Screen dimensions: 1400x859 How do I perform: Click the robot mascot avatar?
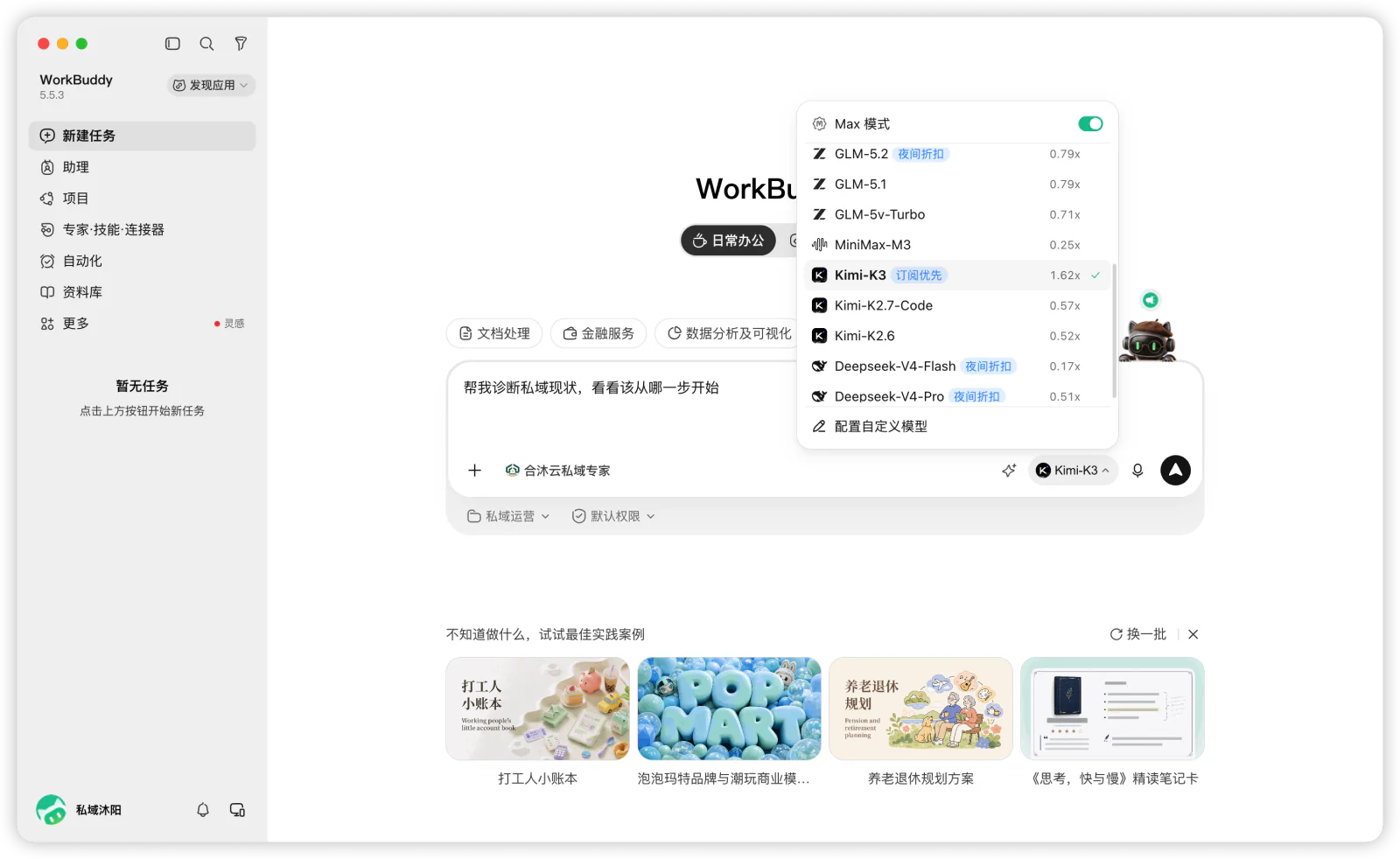click(x=1148, y=341)
